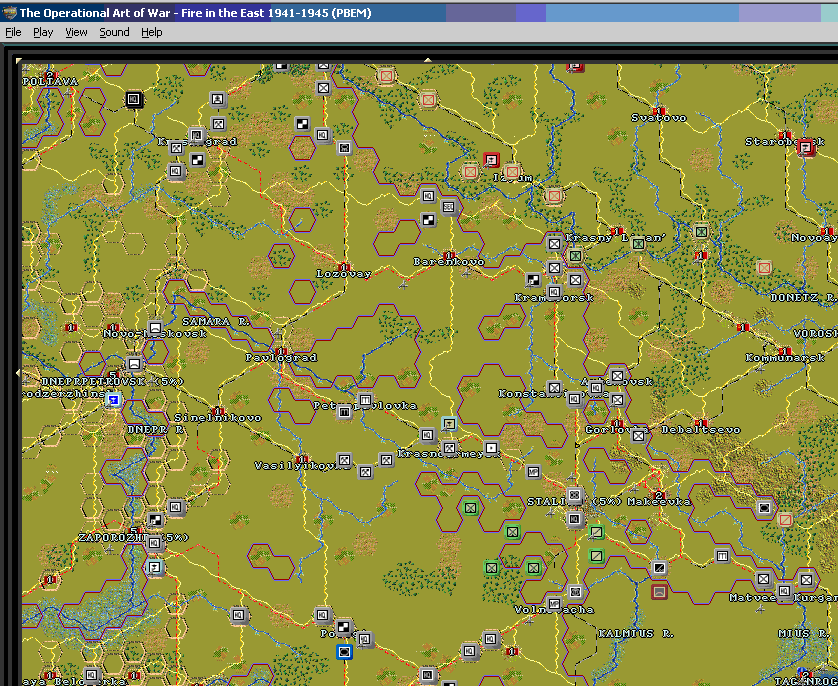Select the green infantry unit west of Stalino

tap(470, 507)
